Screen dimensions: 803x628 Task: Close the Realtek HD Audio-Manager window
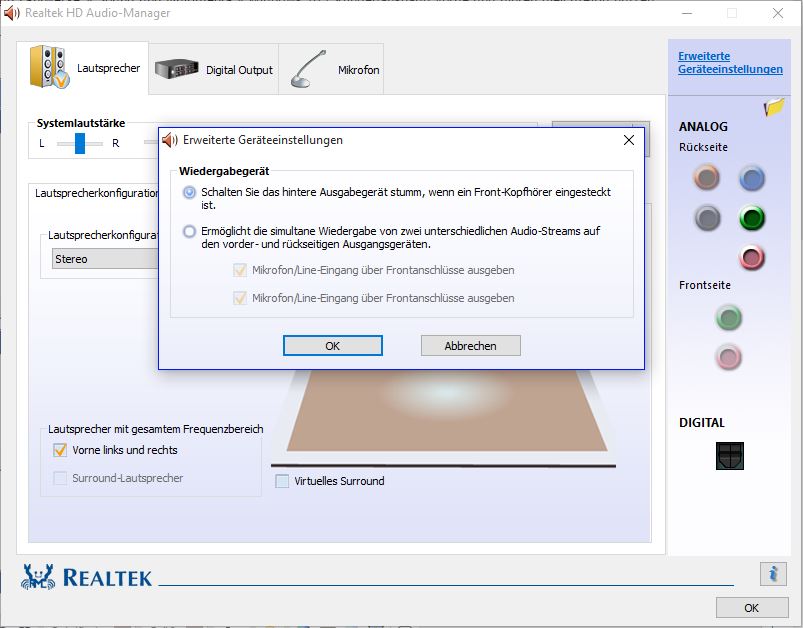point(778,13)
